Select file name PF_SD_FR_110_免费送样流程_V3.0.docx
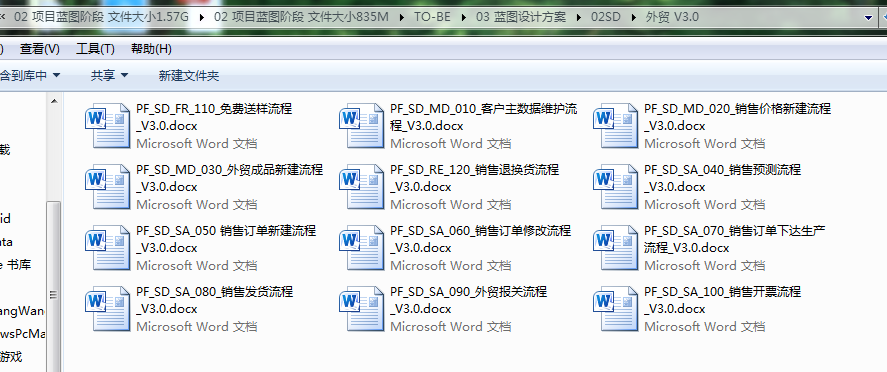887x372 pixels. pos(214,117)
